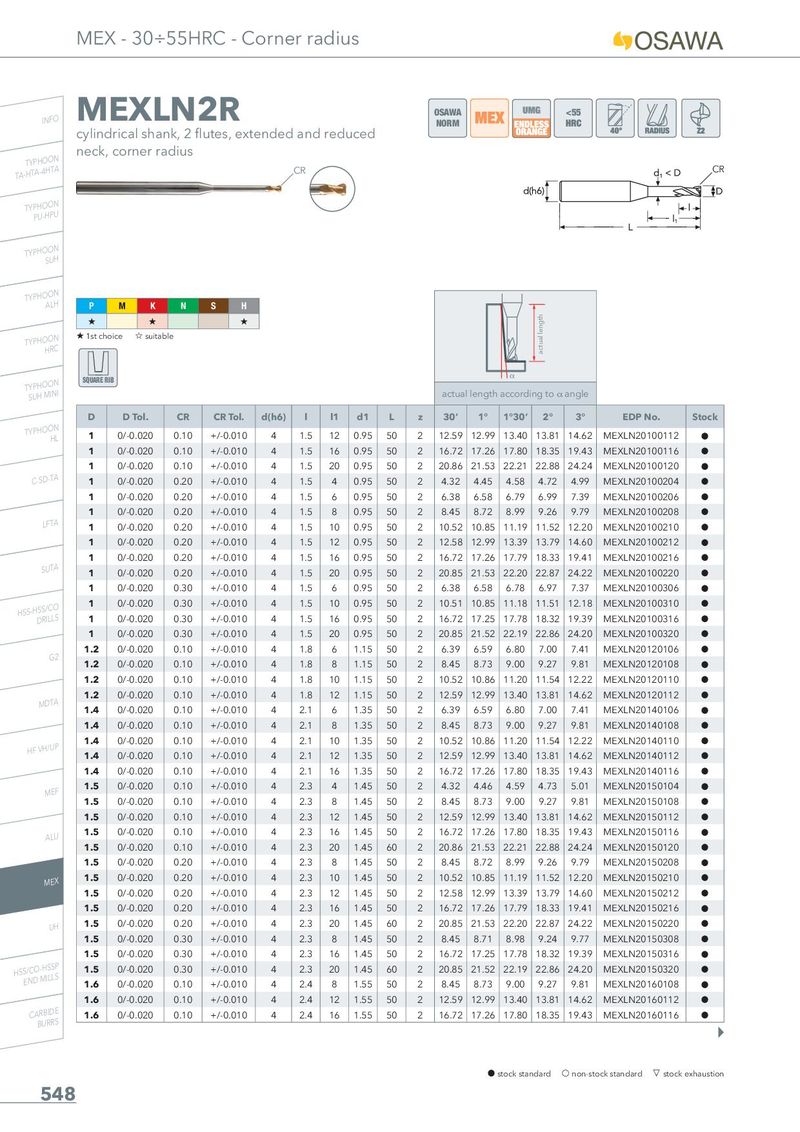
Task: Select EDP number MEXLN20100320
Action: (x=641, y=634)
